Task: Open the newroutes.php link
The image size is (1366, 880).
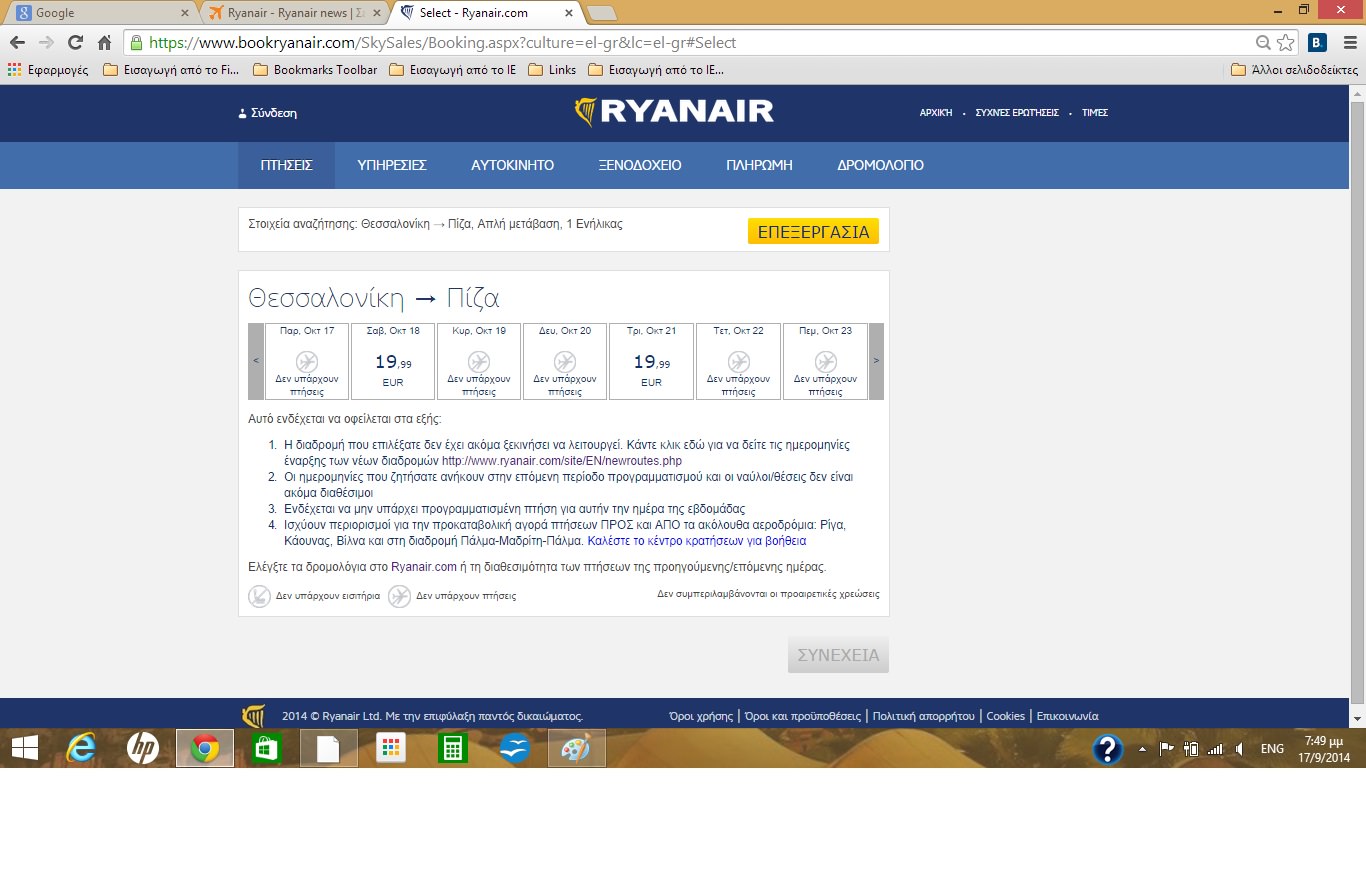Action: point(561,461)
